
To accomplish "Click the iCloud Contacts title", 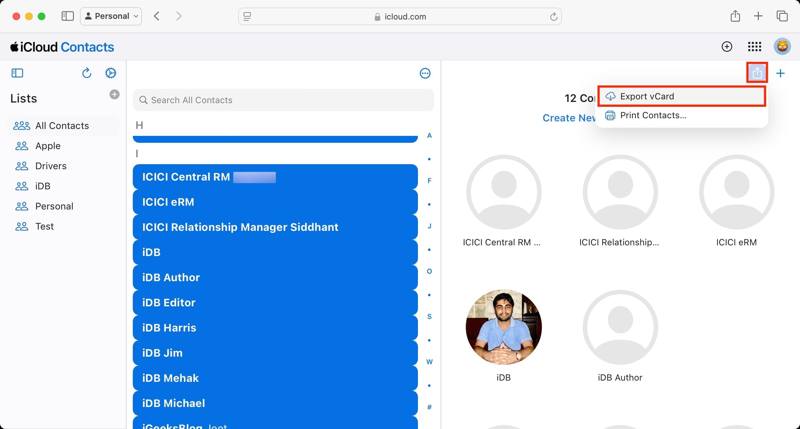I will 62,47.
